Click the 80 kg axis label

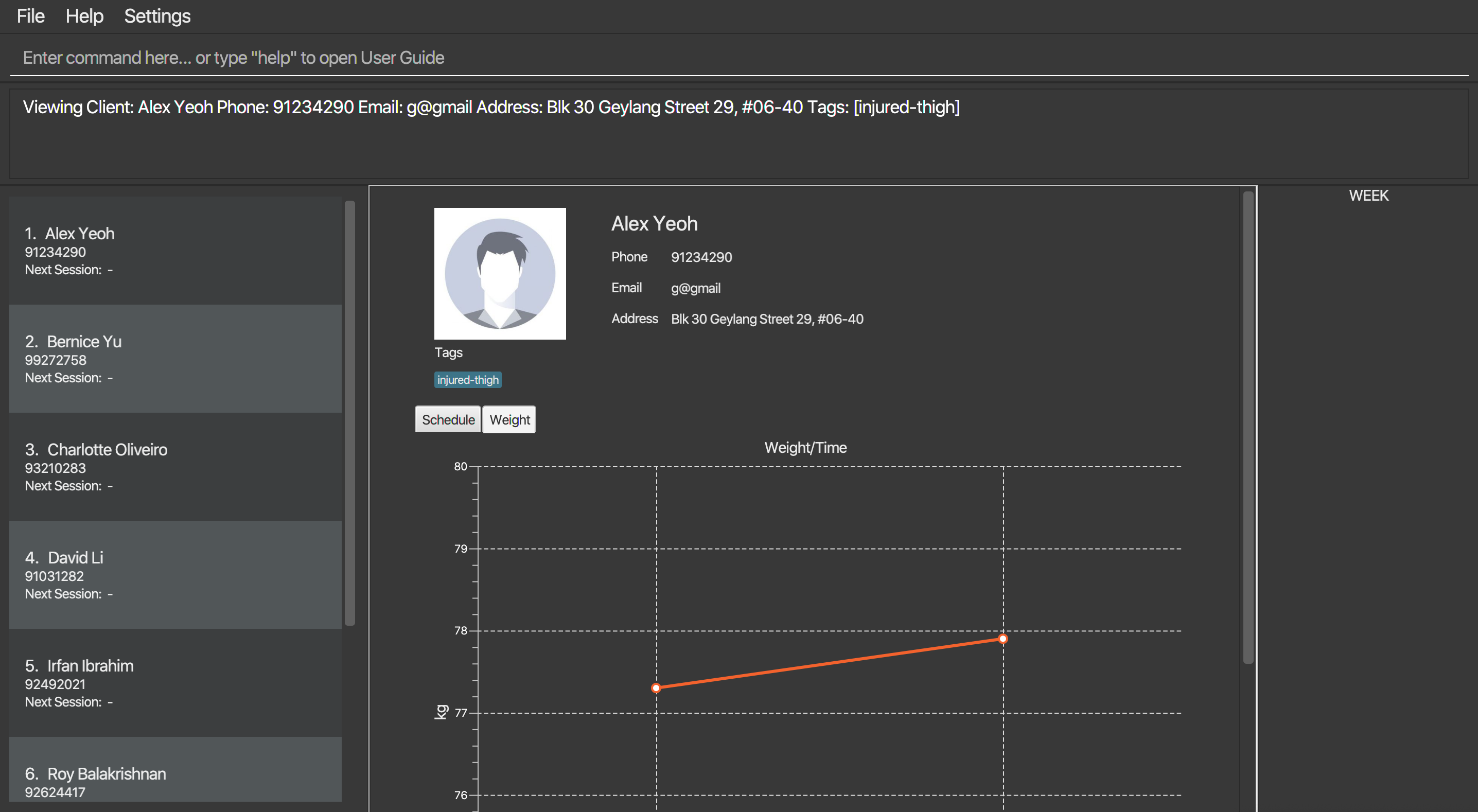click(x=460, y=467)
